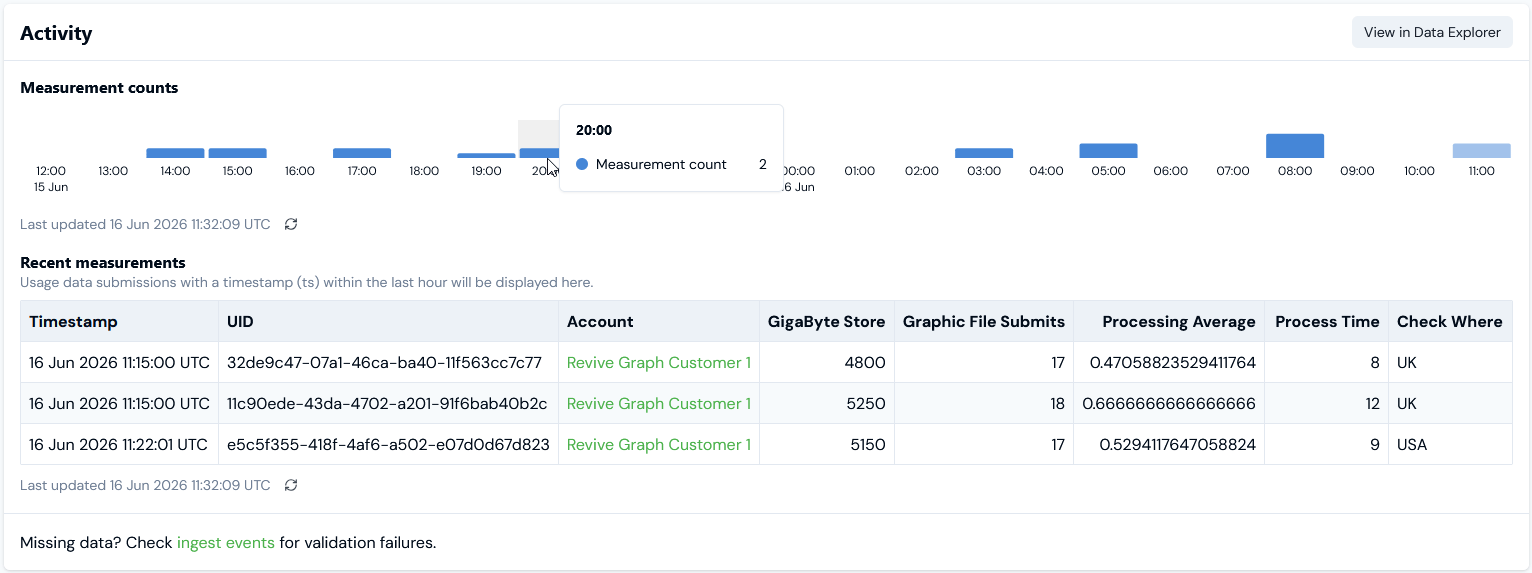Click GigaByte Store value 5250
Screen dimensions: 1532x573
[867, 404]
